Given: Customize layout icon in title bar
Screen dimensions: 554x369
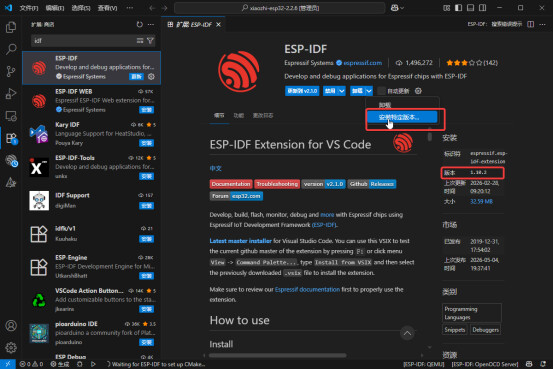Looking at the screenshot, I should coord(447,8).
